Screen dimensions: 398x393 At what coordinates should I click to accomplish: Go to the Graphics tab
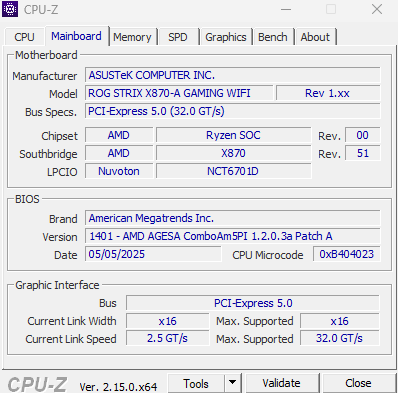(x=226, y=37)
